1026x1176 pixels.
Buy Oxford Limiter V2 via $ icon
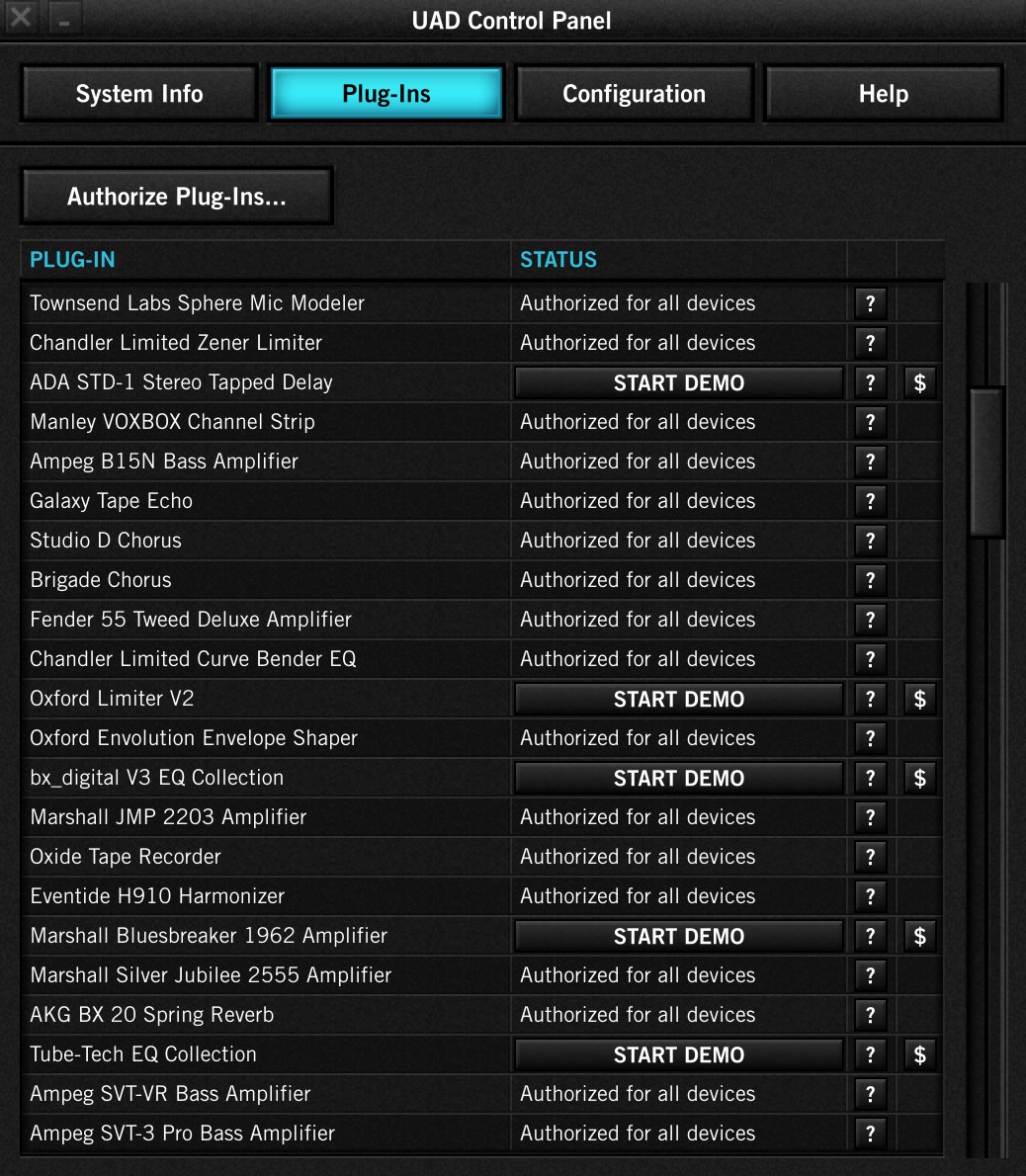(920, 699)
